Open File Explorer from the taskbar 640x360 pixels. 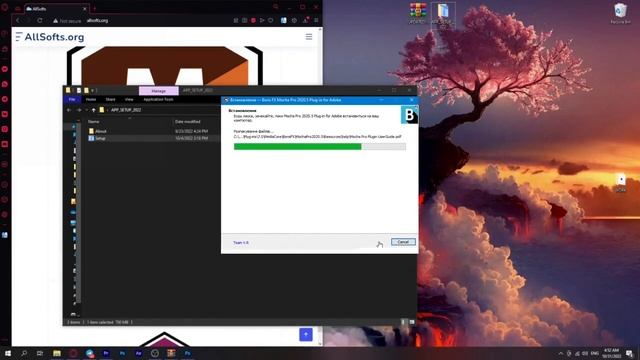click(57, 353)
